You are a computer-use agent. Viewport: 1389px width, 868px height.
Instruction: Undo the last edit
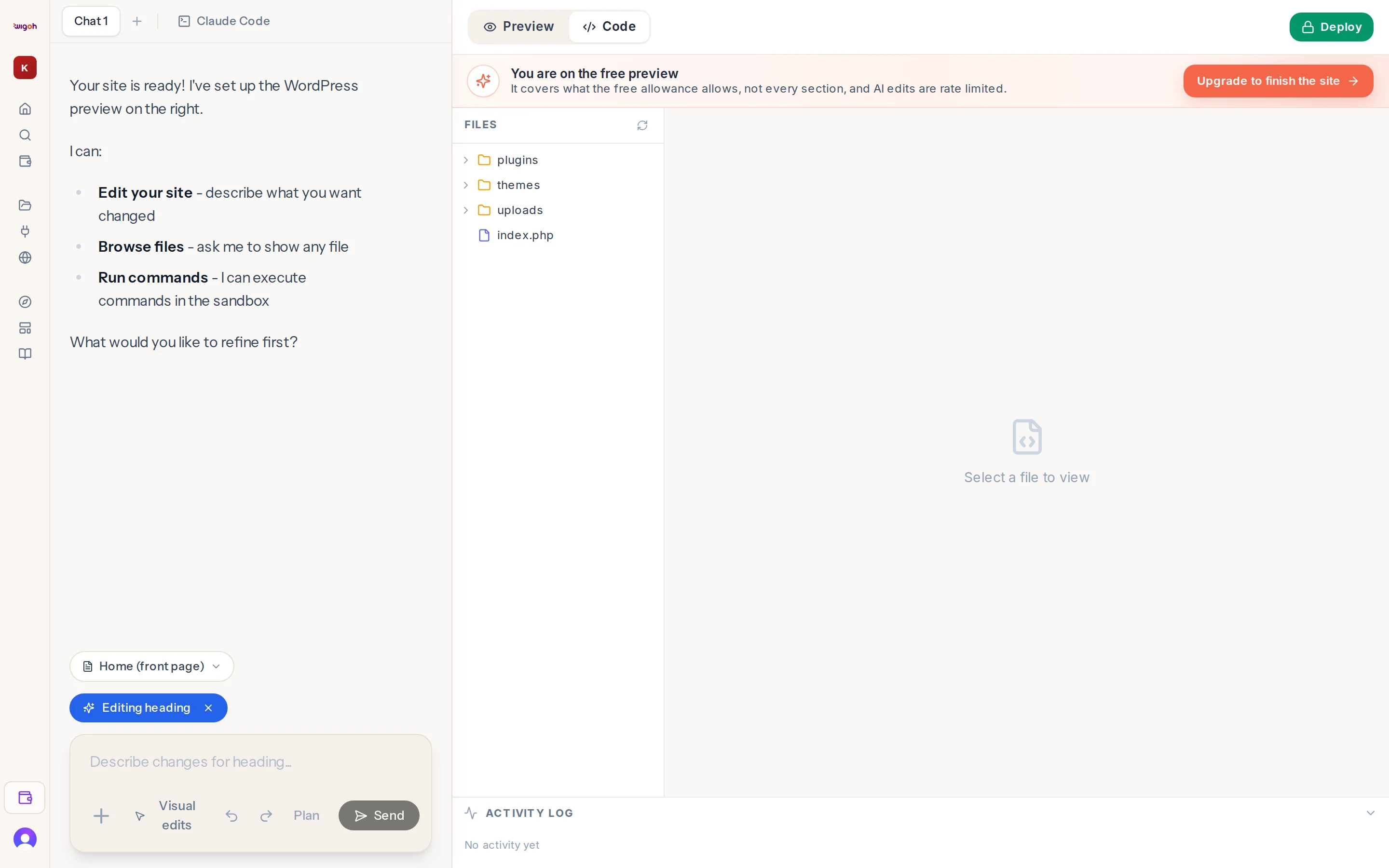231,816
